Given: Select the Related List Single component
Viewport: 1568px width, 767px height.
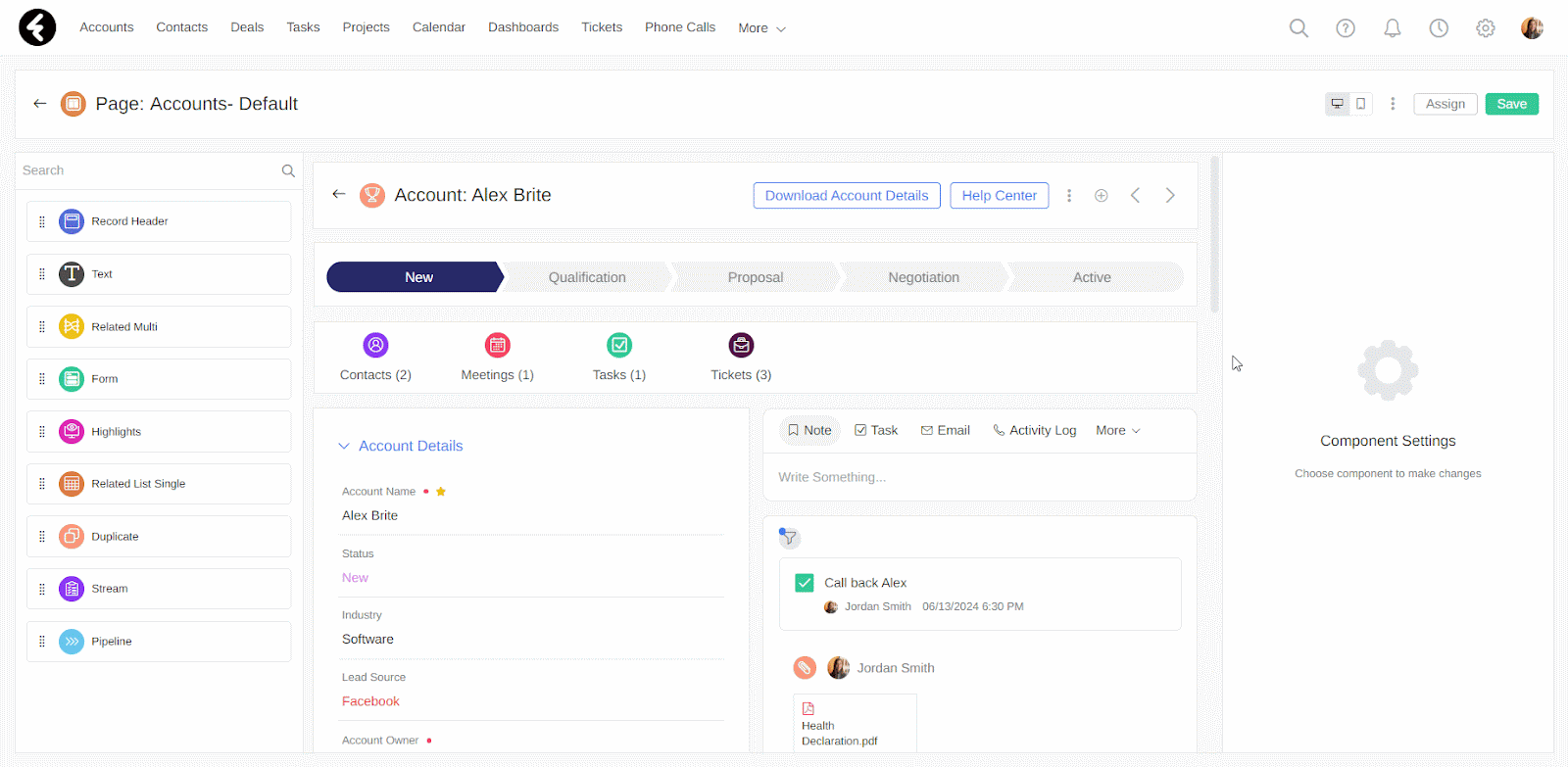Looking at the screenshot, I should [159, 484].
